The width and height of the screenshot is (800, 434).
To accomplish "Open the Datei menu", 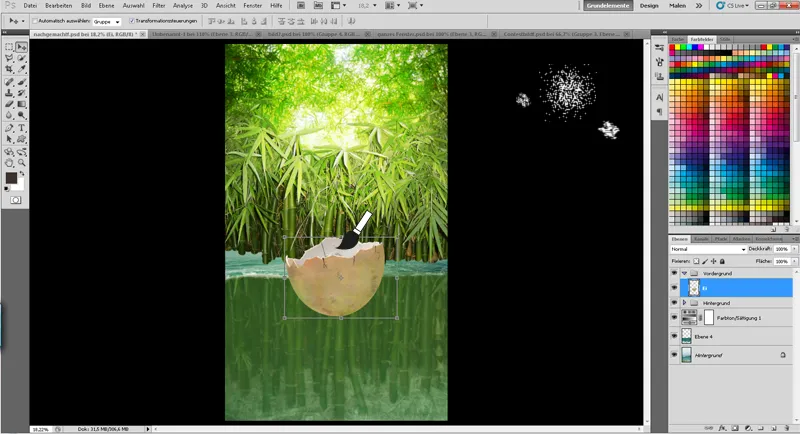I will click(30, 6).
